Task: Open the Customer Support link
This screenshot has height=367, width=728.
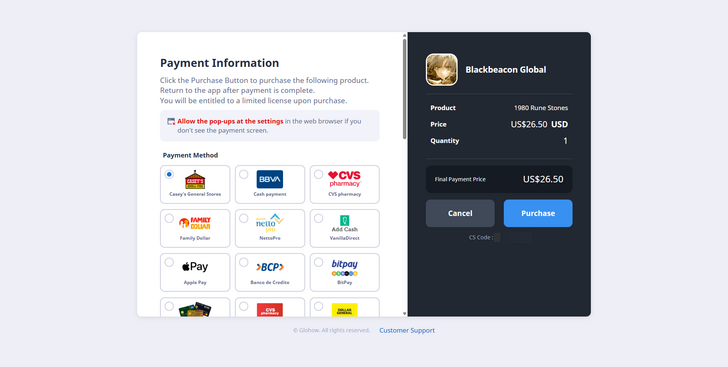Action: pos(407,330)
